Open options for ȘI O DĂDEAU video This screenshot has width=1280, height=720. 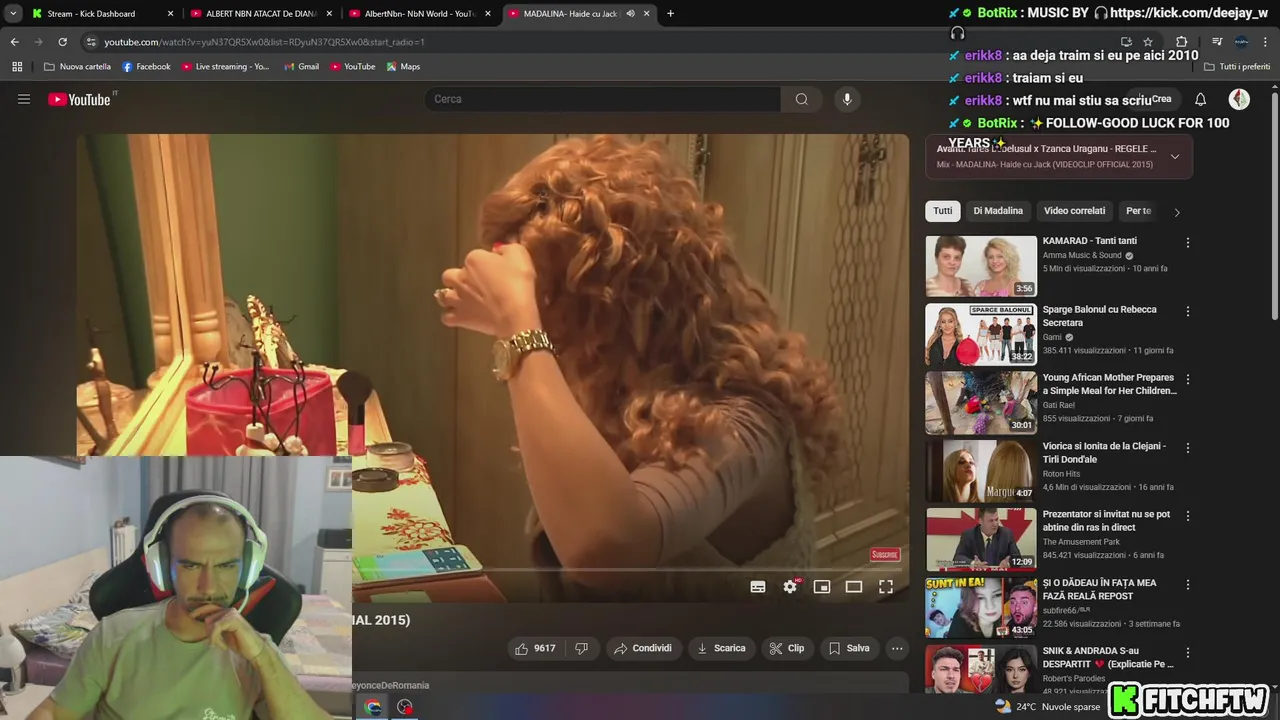tap(1188, 583)
